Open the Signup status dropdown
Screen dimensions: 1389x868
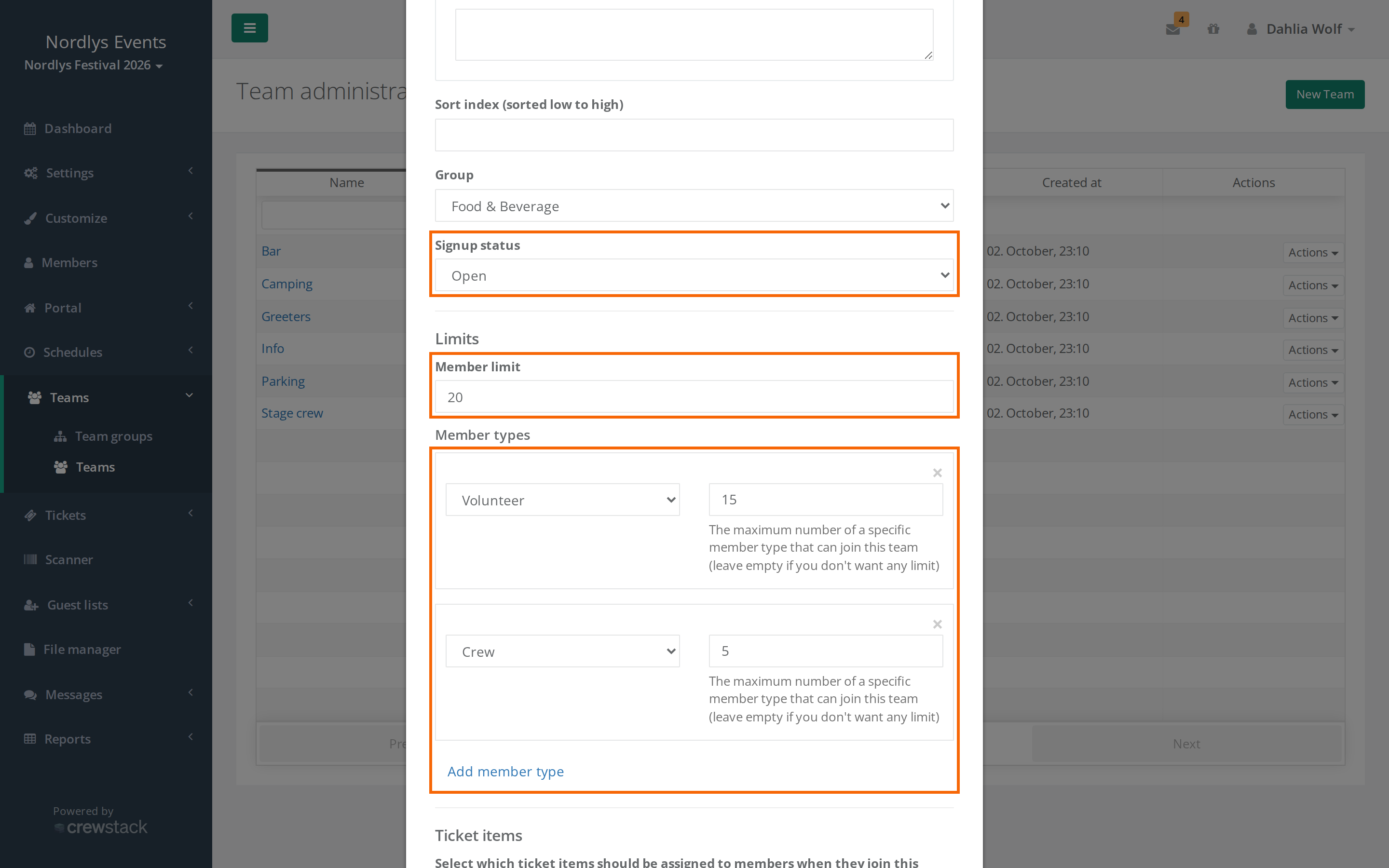tap(694, 275)
